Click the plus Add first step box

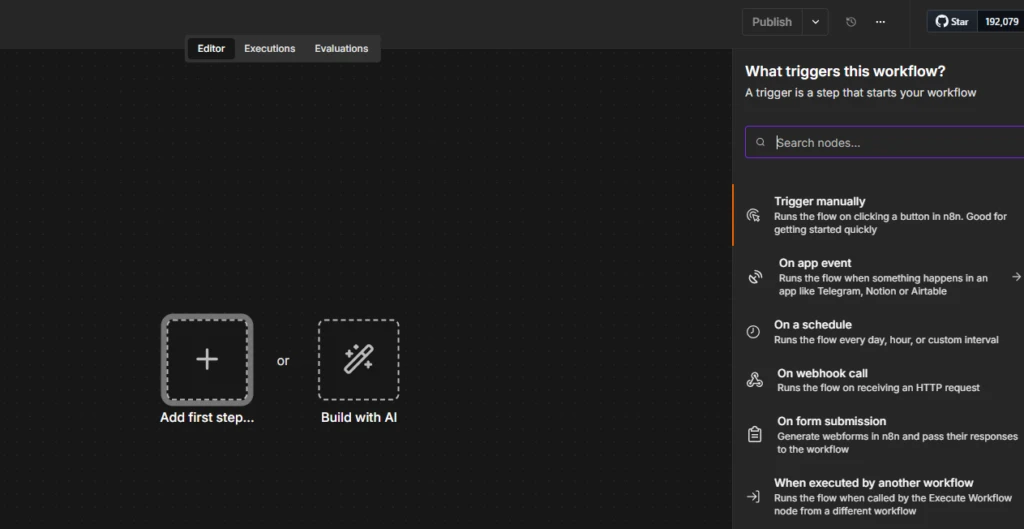point(207,360)
